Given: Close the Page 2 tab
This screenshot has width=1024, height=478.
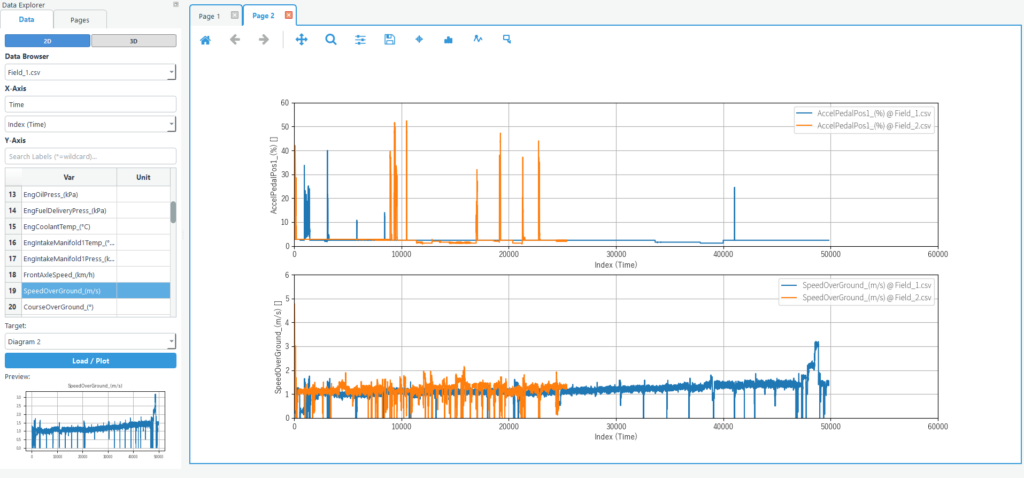Looking at the screenshot, I should pos(289,16).
